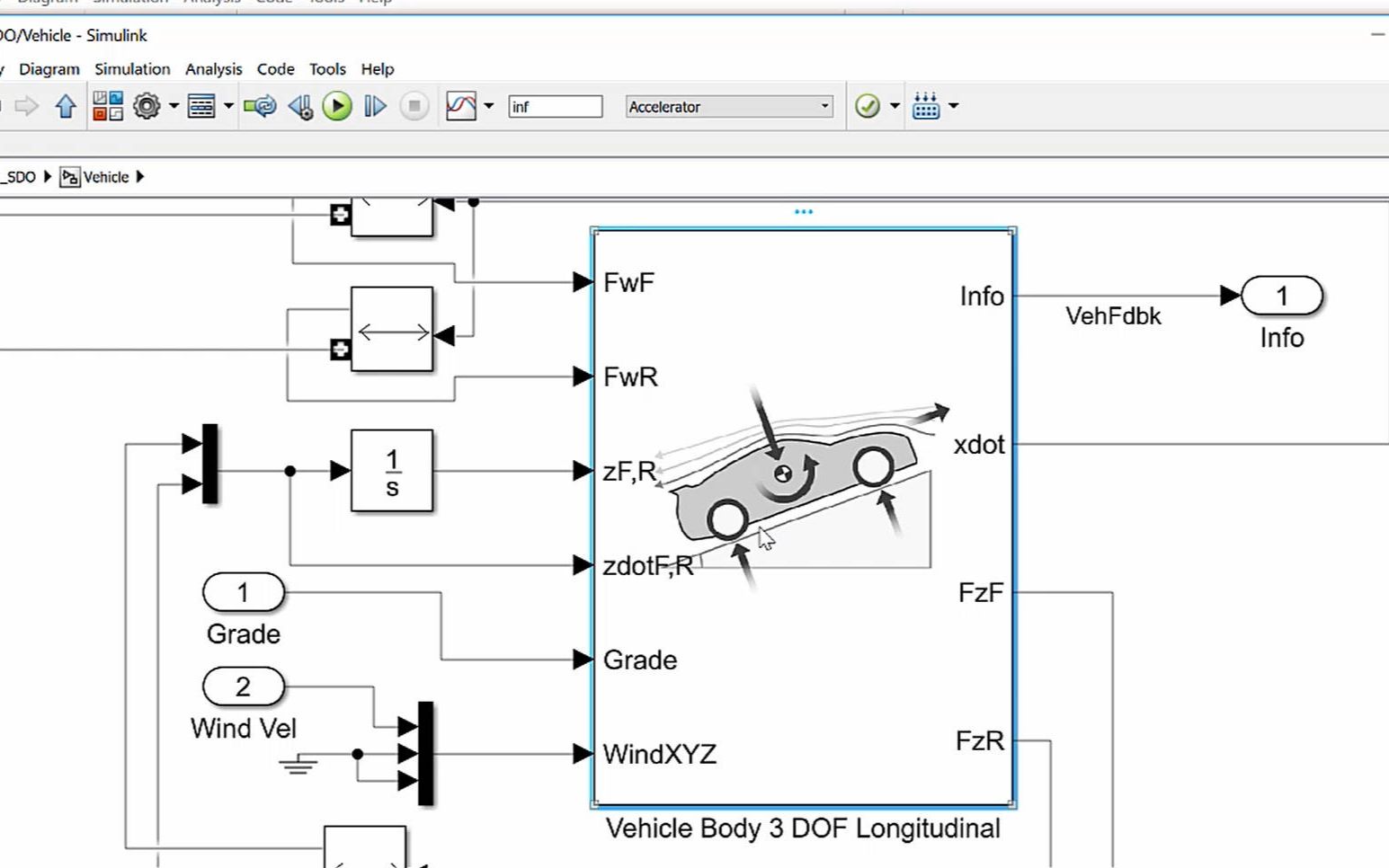The image size is (1389, 868).
Task: Click the zF,R input port label
Action: tap(629, 471)
